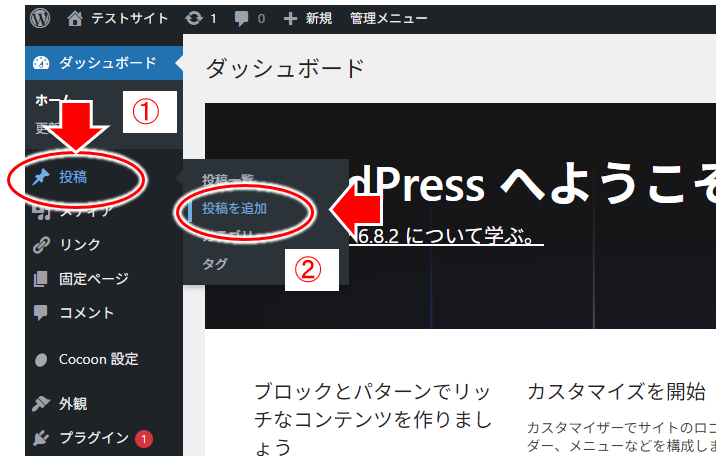Click the plug icon for プラグイン
This screenshot has height=456, width=716.
click(41, 438)
